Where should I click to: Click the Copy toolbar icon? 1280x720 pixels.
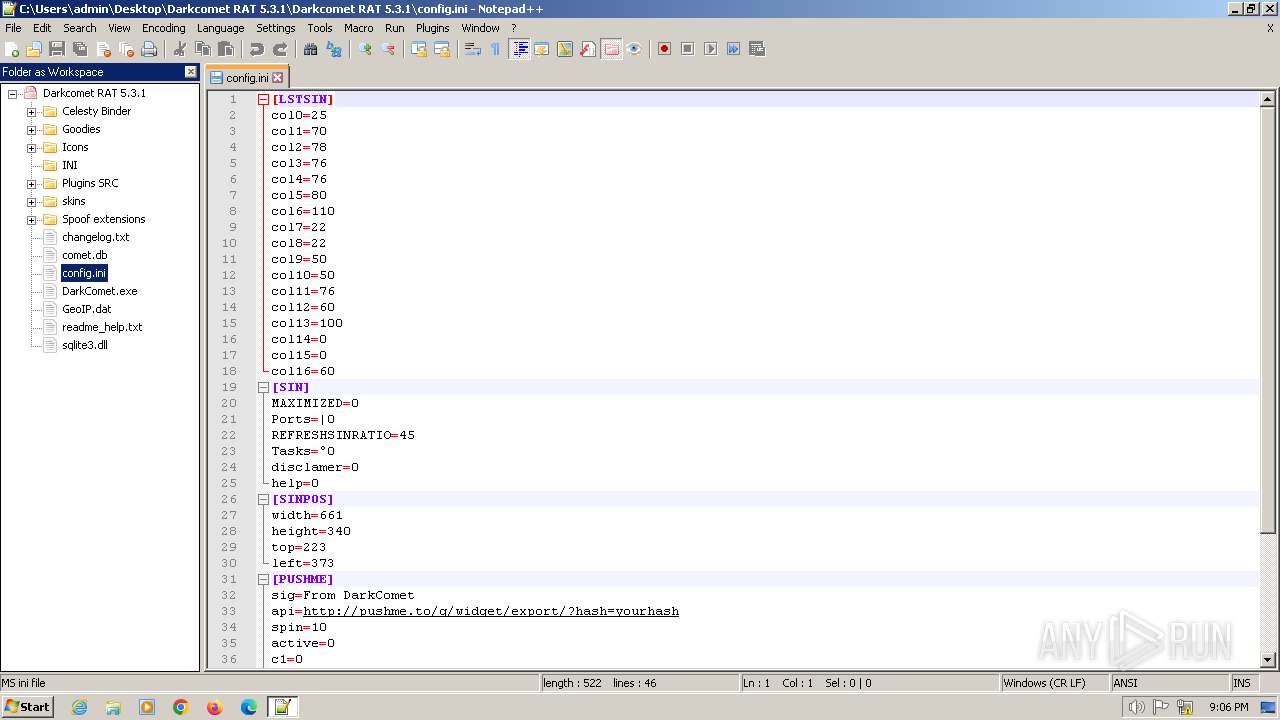pos(203,49)
